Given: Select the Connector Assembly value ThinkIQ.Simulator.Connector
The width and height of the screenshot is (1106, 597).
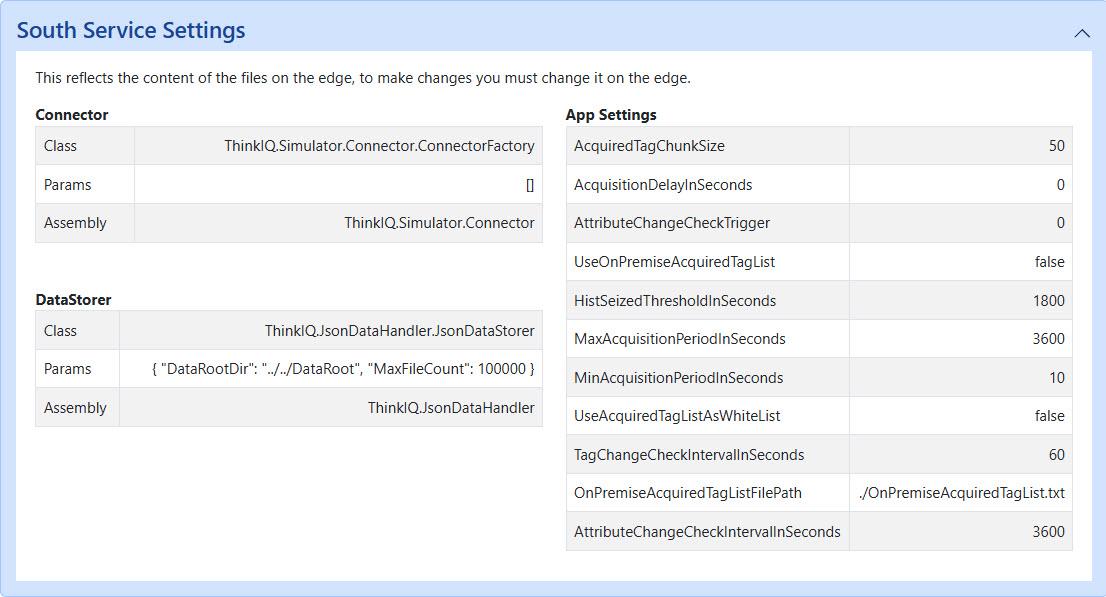Looking at the screenshot, I should pyautogui.click(x=439, y=223).
